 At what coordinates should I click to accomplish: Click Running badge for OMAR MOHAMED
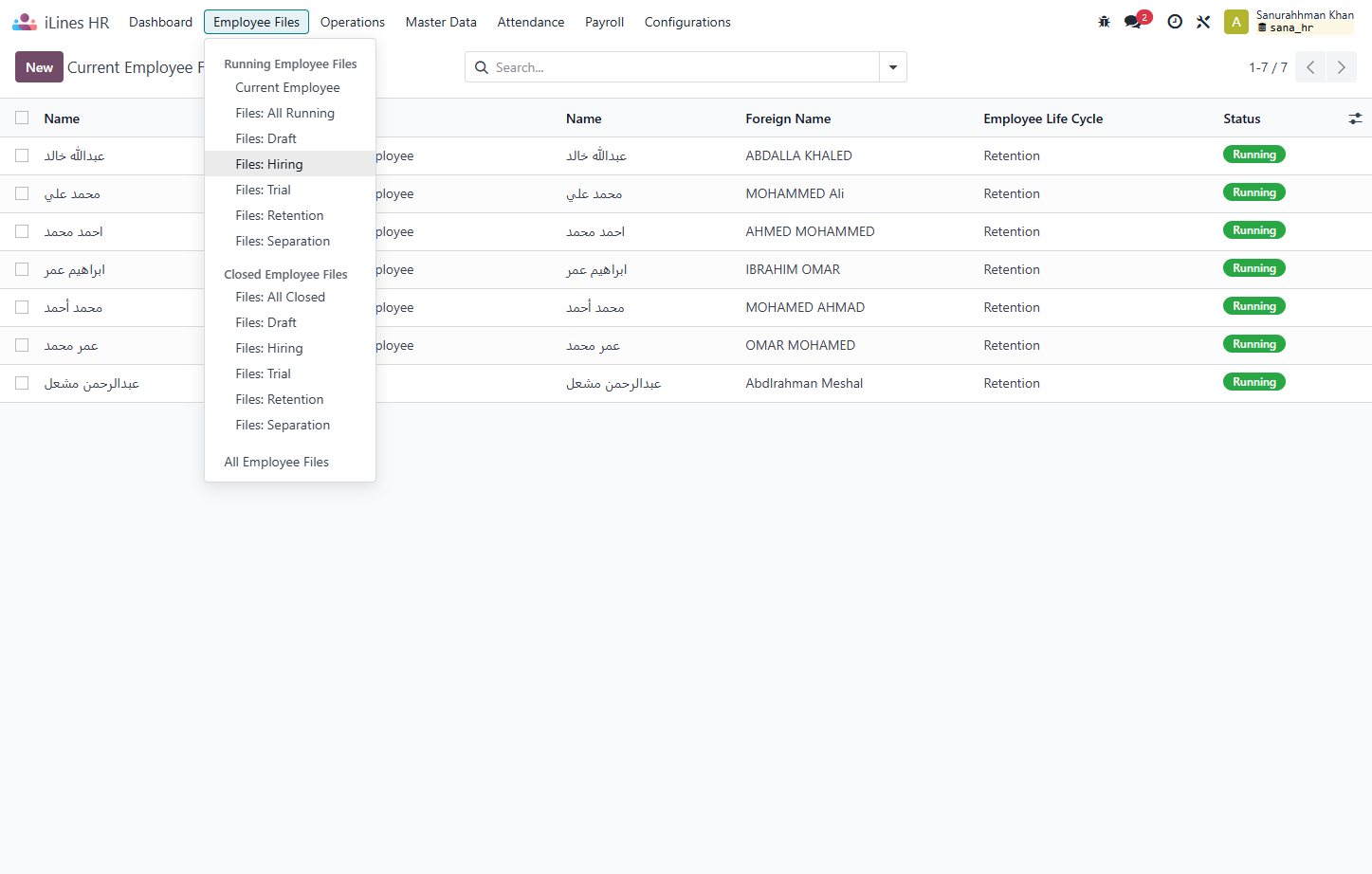point(1253,344)
